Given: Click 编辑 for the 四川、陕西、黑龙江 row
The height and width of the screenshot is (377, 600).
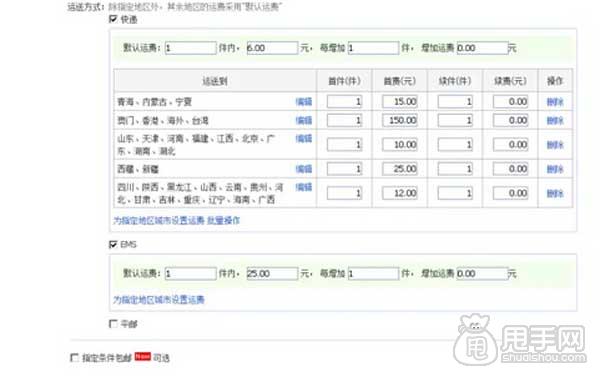Looking at the screenshot, I should 304,187.
